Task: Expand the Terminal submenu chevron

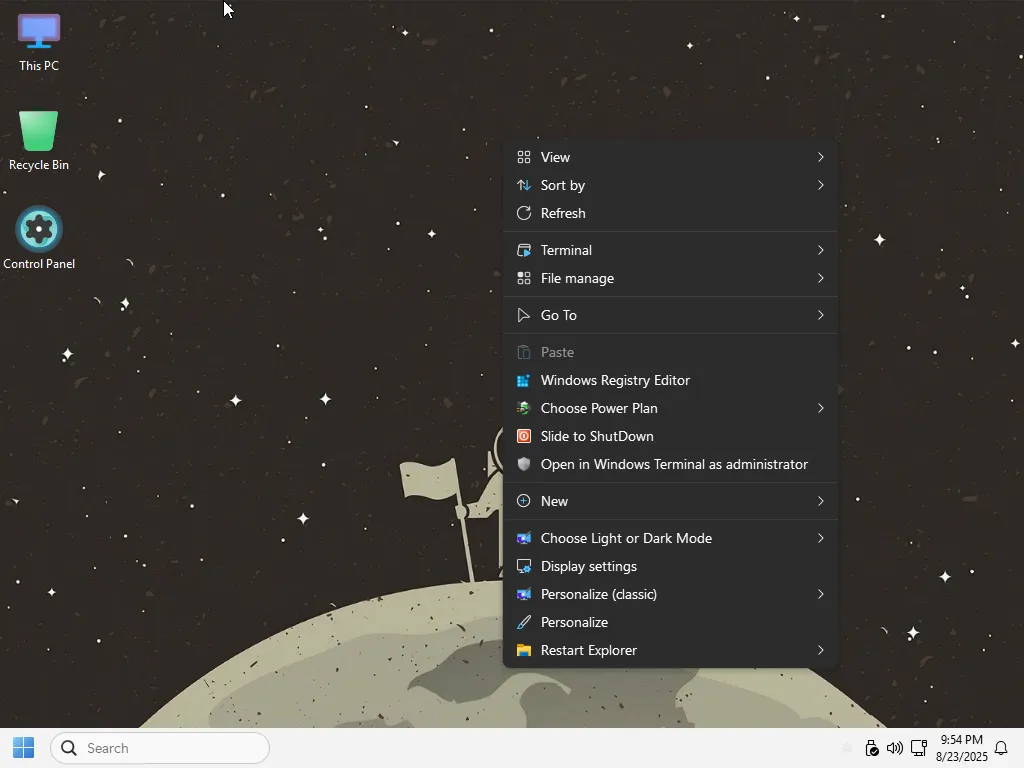Action: (821, 250)
